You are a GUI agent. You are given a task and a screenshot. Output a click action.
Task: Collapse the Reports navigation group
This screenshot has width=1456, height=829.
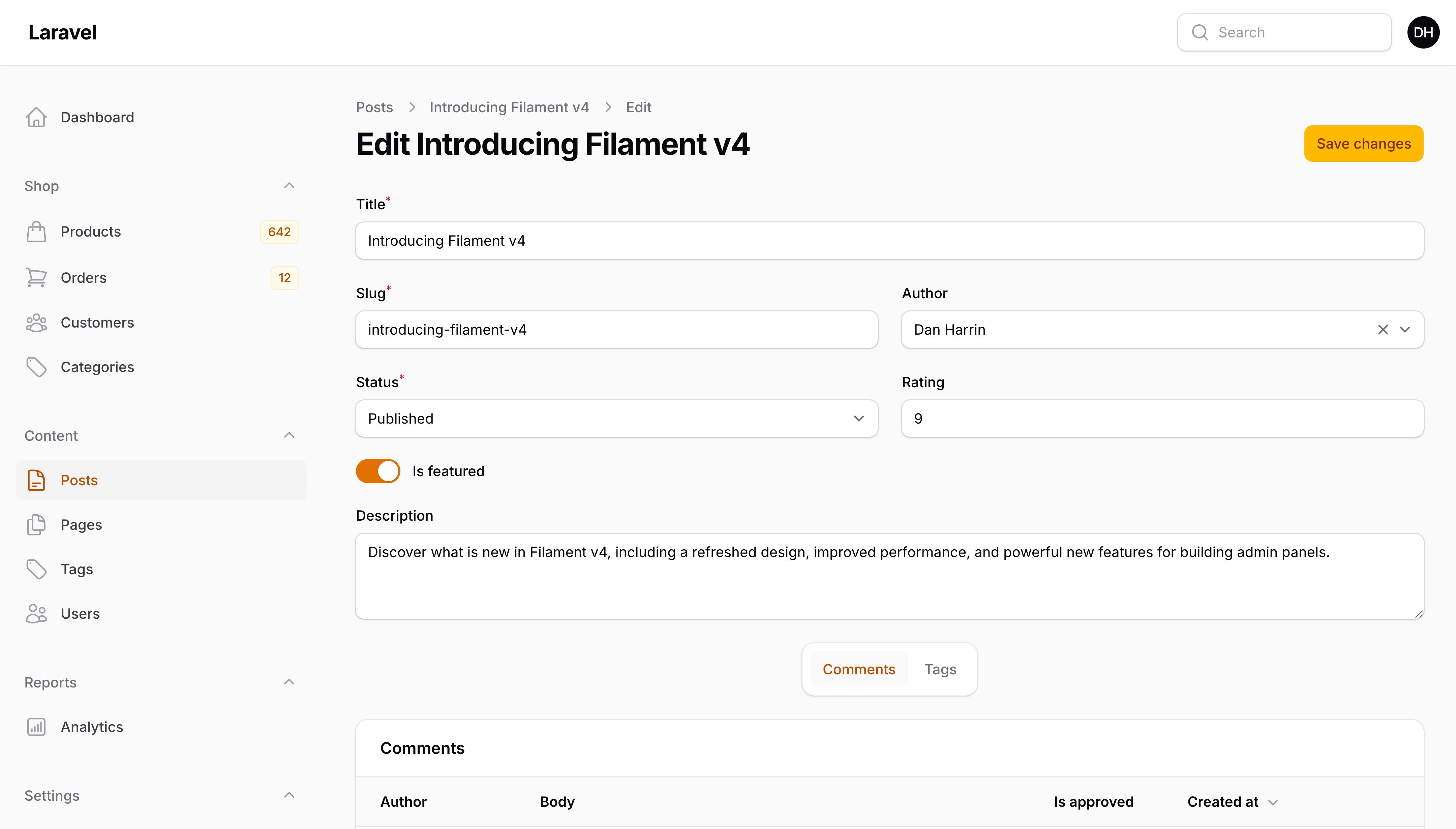pos(289,682)
